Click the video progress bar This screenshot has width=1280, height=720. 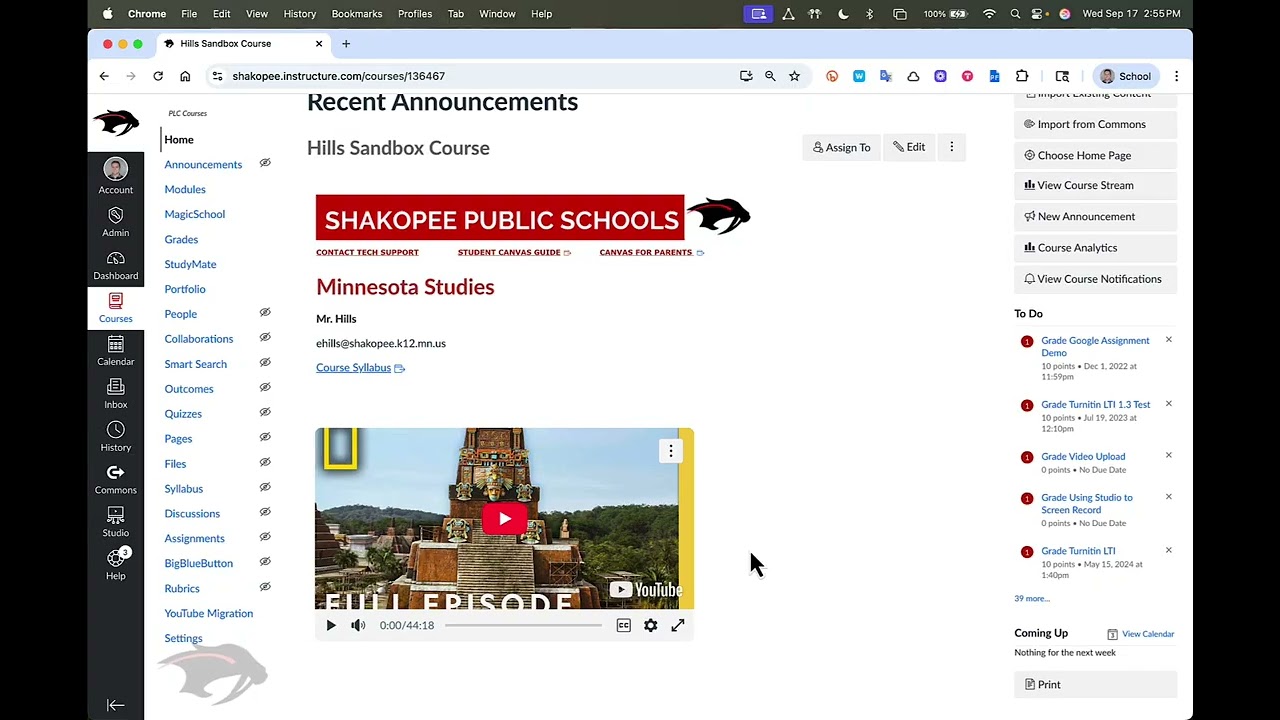(523, 625)
